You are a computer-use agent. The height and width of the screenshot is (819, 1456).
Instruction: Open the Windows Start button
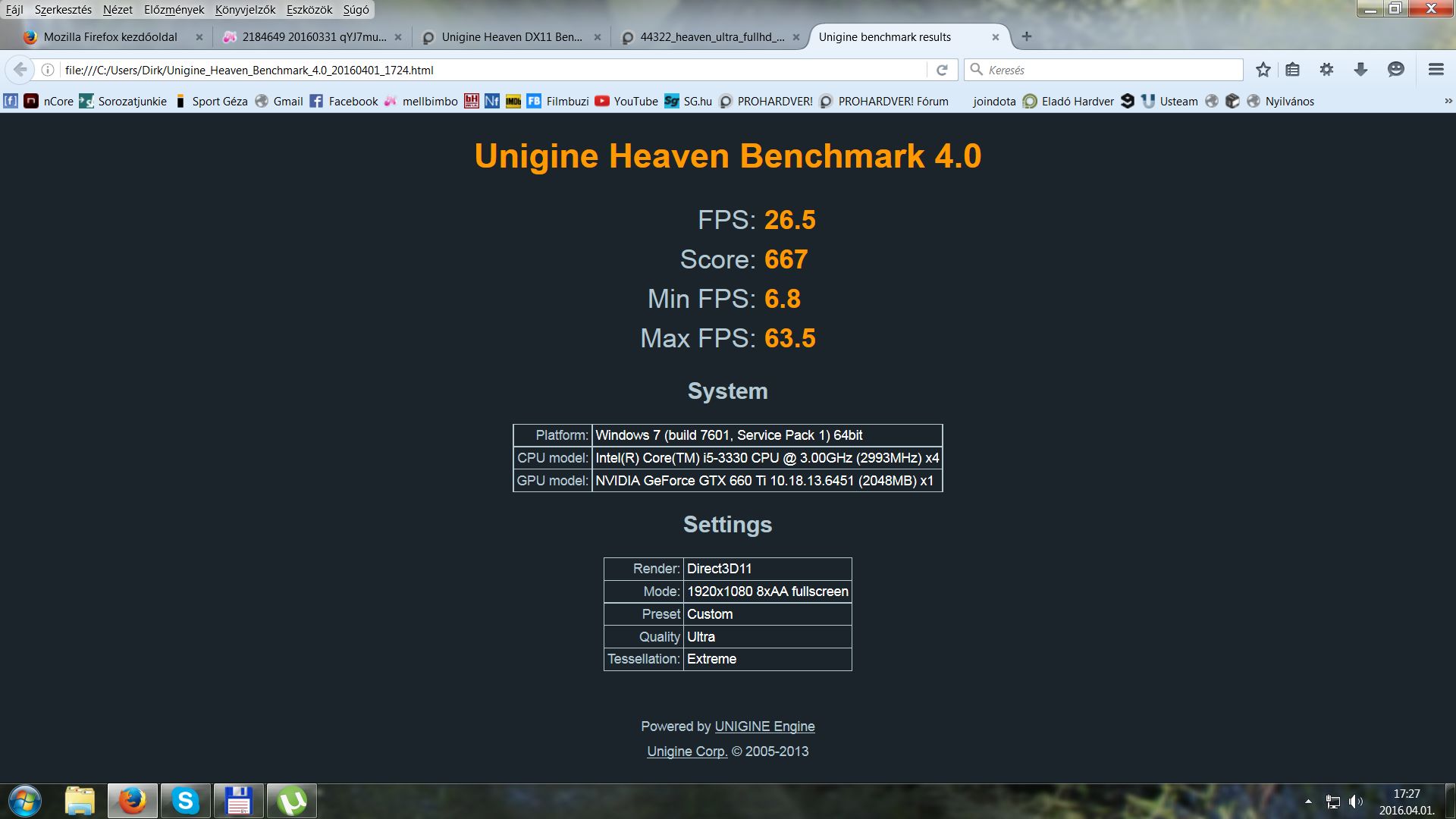click(24, 801)
